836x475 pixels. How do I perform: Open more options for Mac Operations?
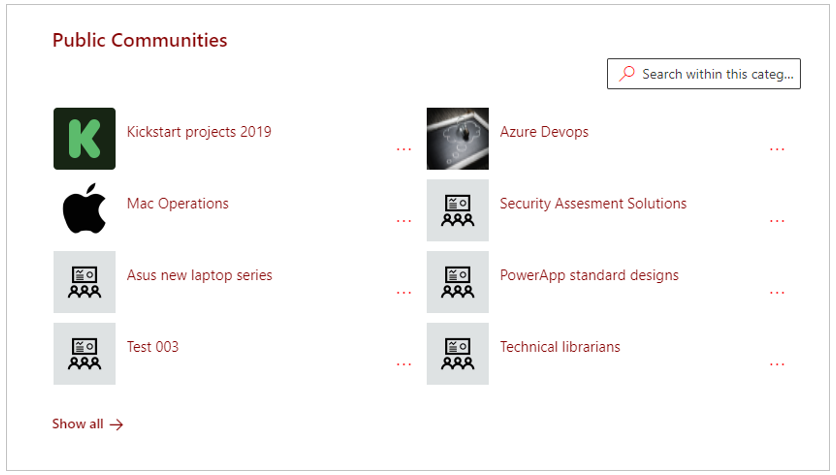404,221
